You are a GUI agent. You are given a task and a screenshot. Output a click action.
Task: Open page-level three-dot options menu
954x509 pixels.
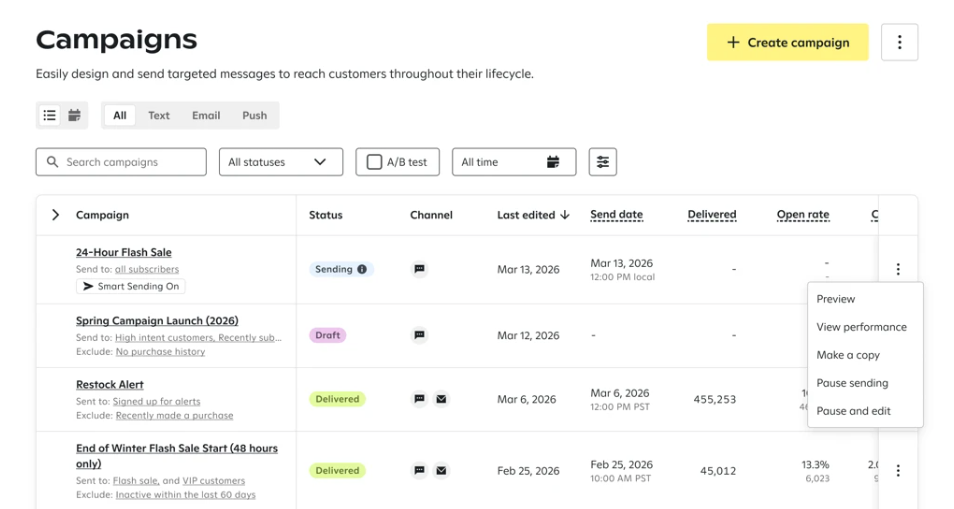(x=899, y=43)
